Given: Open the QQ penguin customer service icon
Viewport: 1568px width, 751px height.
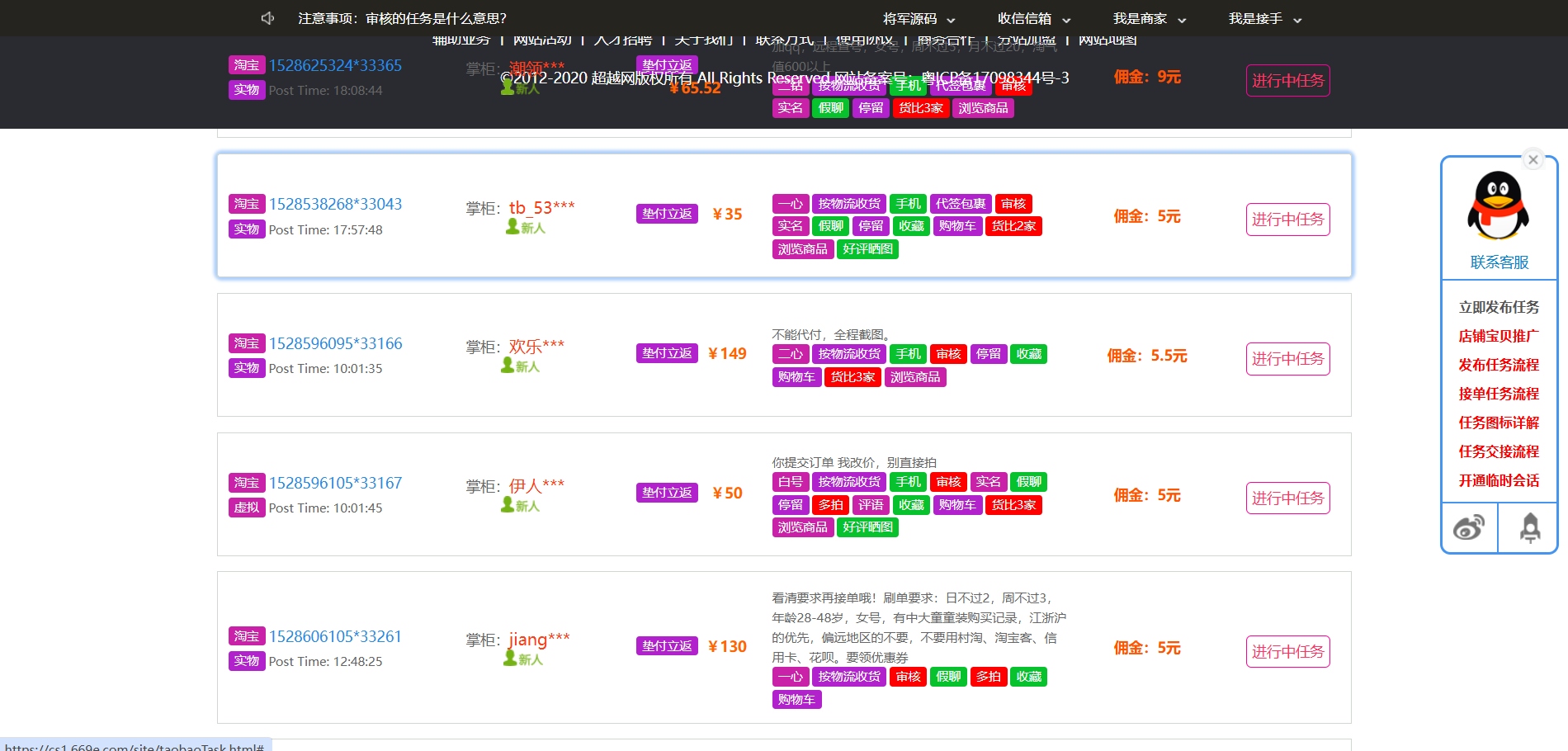Looking at the screenshot, I should click(x=1499, y=205).
